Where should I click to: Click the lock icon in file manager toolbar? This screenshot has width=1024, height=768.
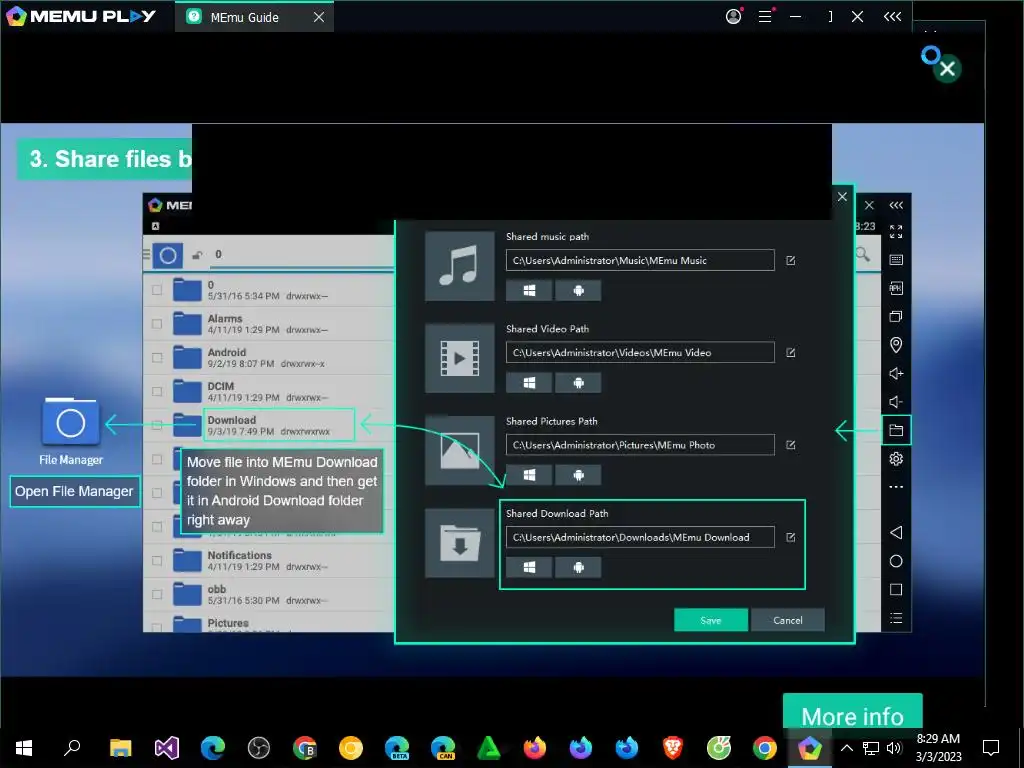(x=197, y=255)
